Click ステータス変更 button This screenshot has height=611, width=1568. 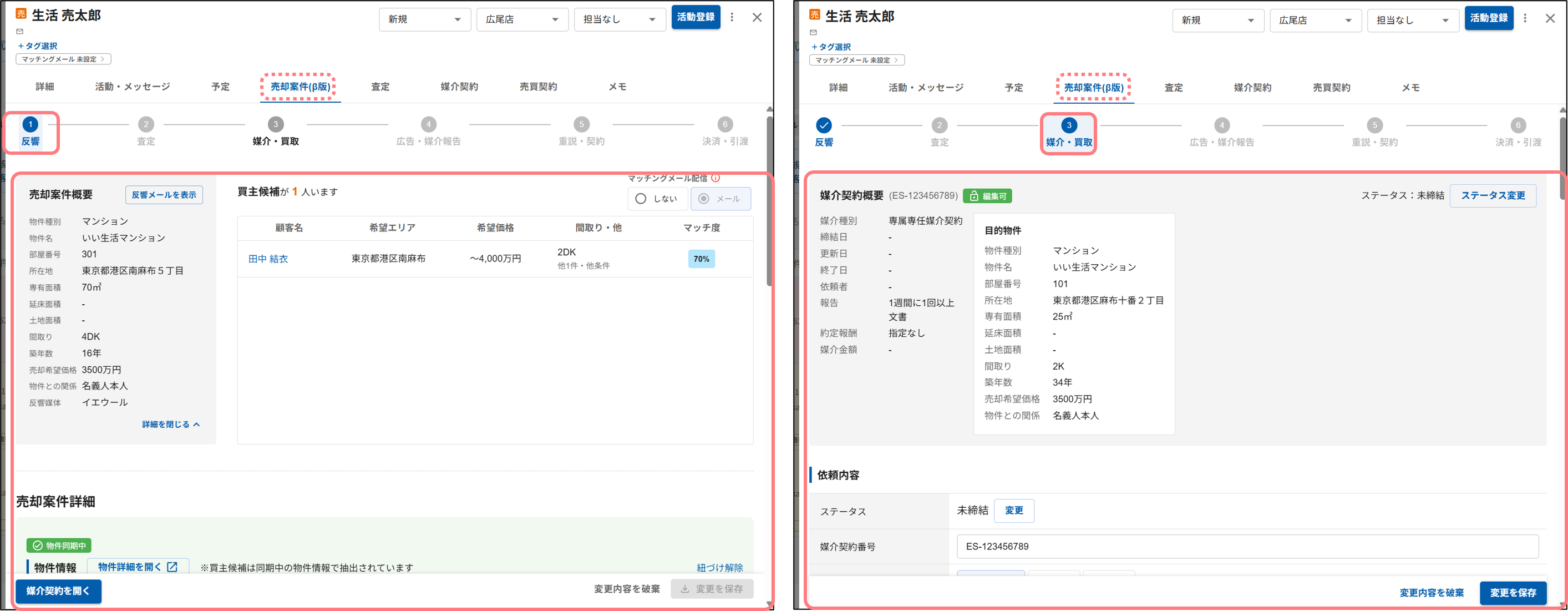[x=1493, y=195]
